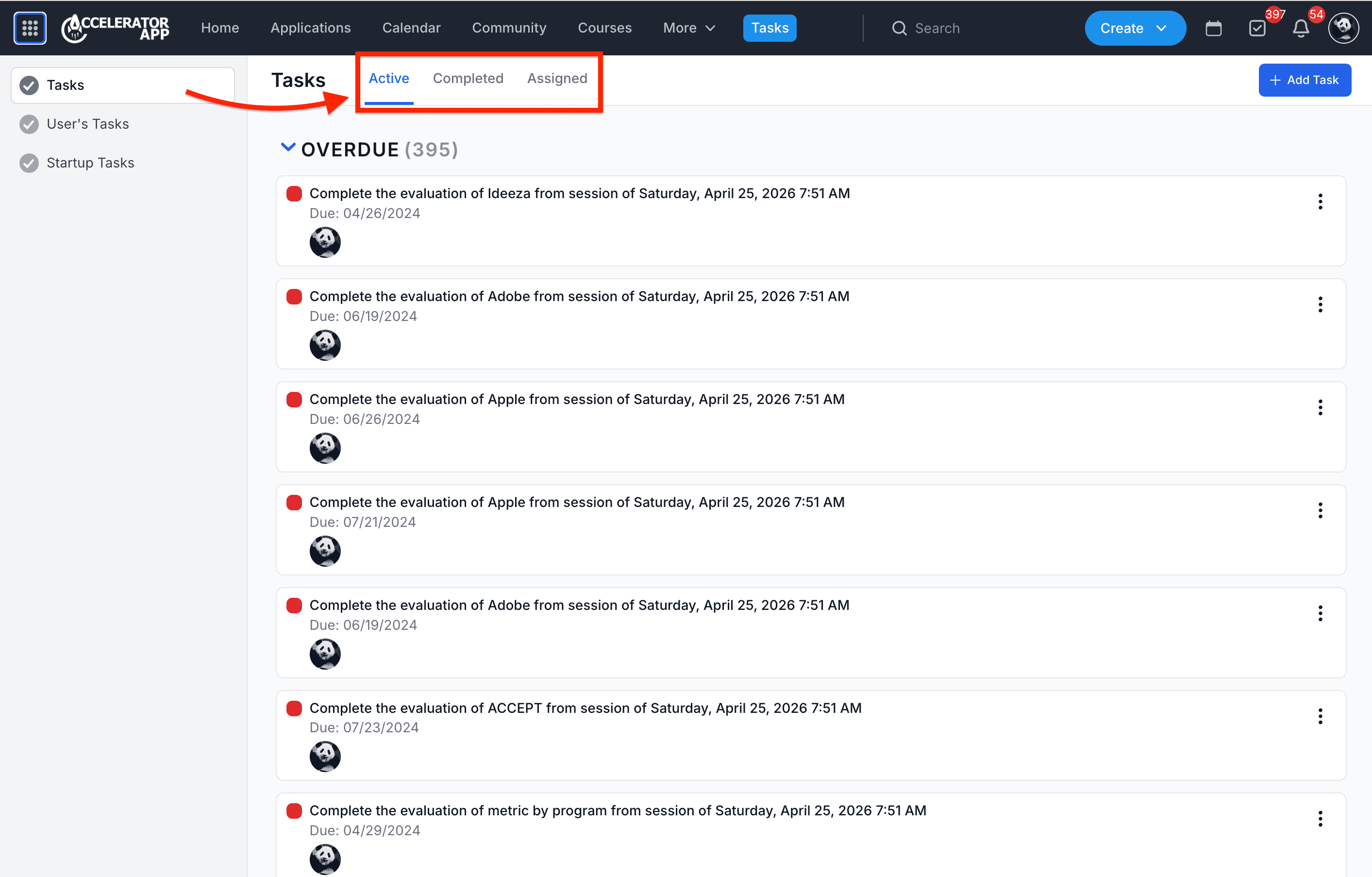
Task: Open the apps grid launcher icon
Action: [30, 28]
